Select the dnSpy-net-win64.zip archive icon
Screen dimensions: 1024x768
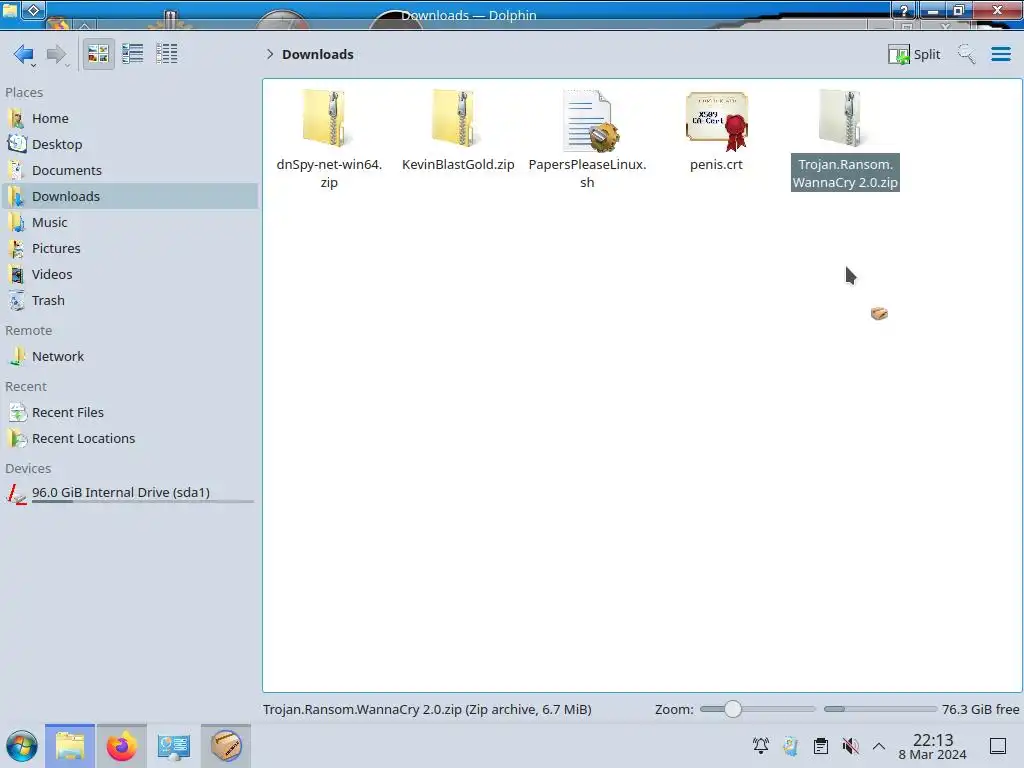325,119
